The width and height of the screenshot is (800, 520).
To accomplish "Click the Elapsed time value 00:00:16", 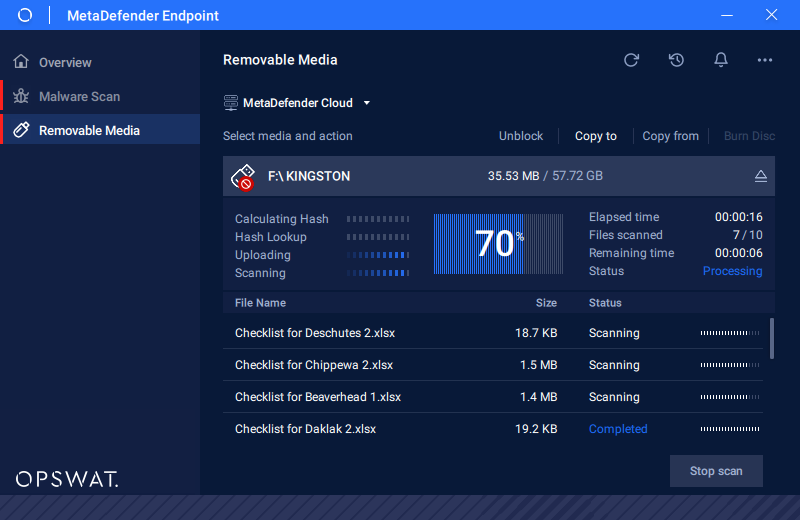I will tap(738, 217).
